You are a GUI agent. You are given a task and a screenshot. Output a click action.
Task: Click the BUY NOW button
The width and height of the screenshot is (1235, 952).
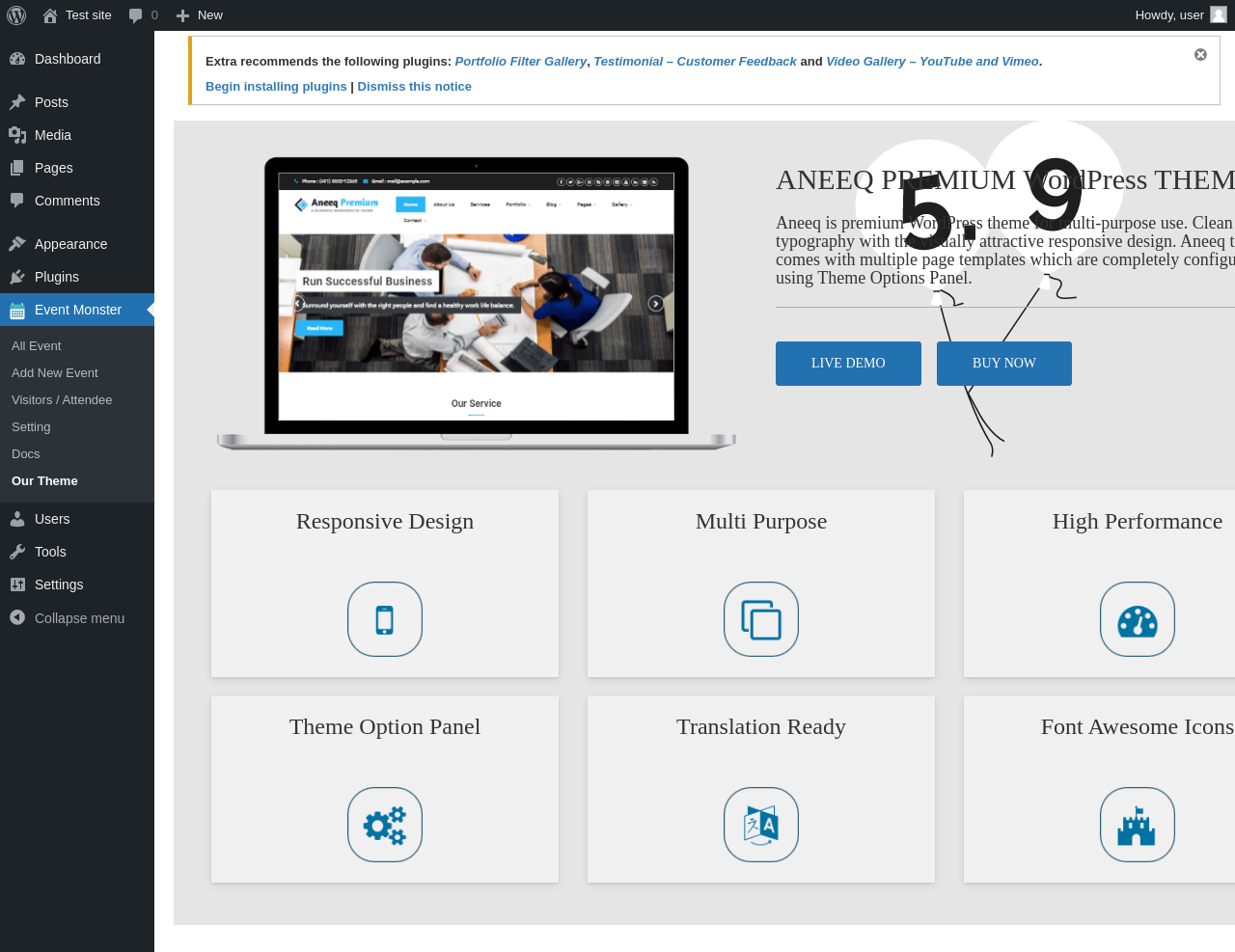click(x=1004, y=364)
